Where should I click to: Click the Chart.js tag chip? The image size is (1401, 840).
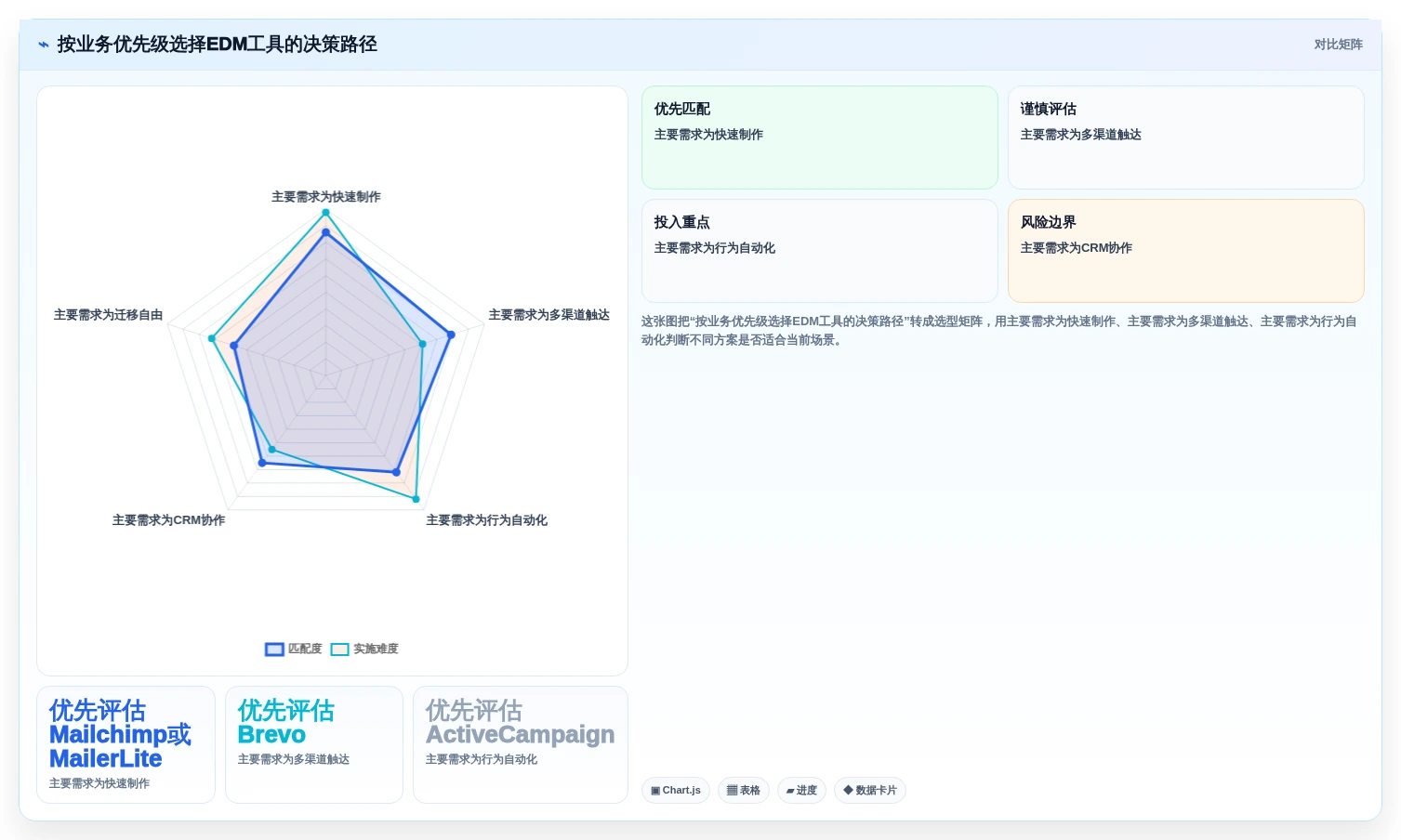676,791
